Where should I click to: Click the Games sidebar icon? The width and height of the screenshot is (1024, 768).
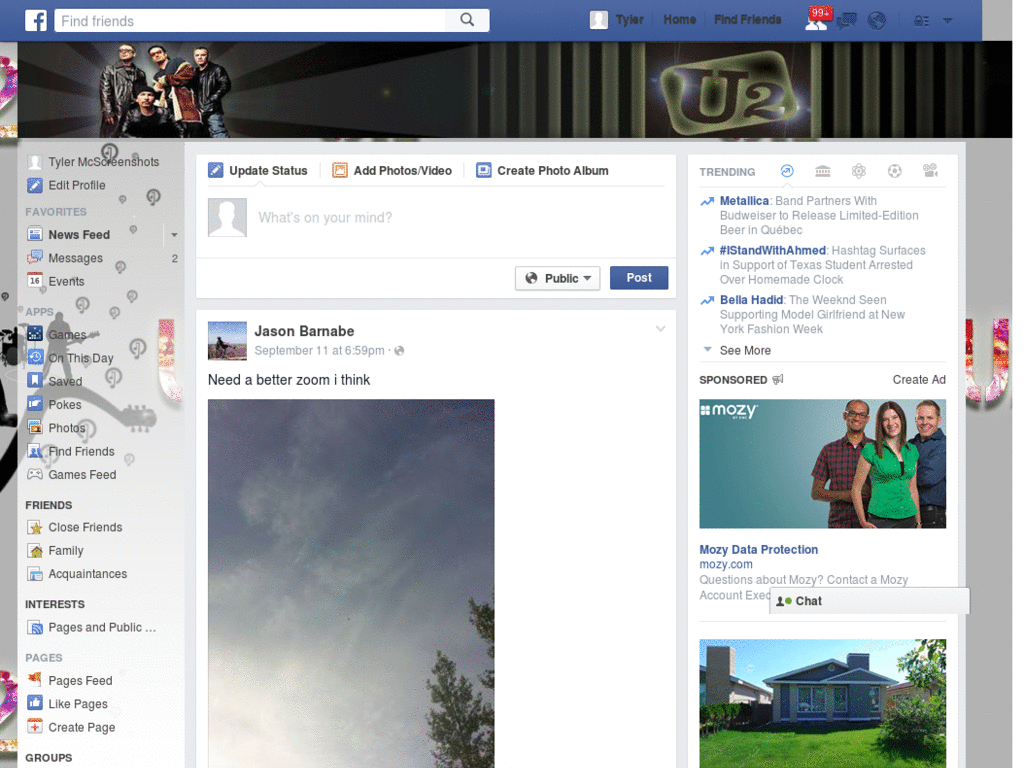coord(35,334)
